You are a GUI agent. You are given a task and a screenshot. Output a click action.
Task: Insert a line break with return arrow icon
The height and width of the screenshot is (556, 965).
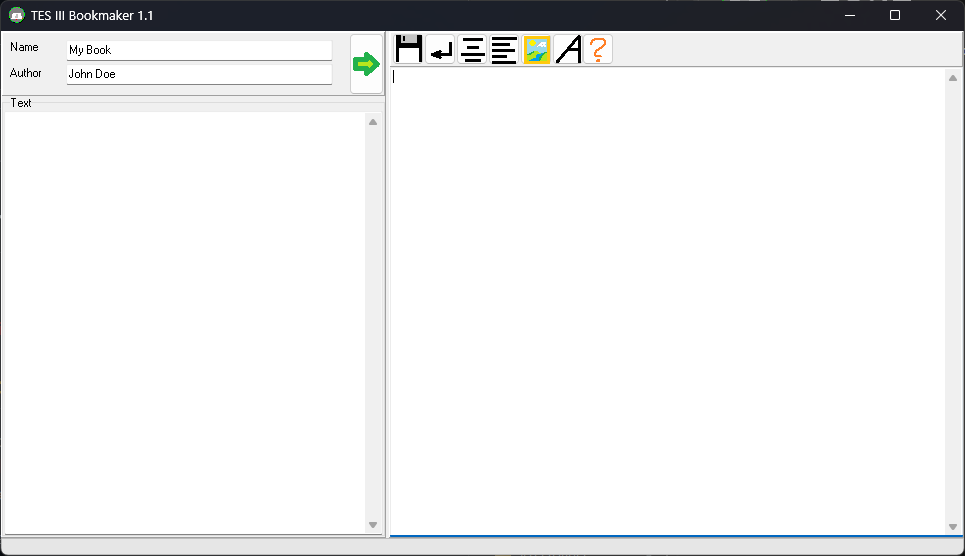coord(440,49)
